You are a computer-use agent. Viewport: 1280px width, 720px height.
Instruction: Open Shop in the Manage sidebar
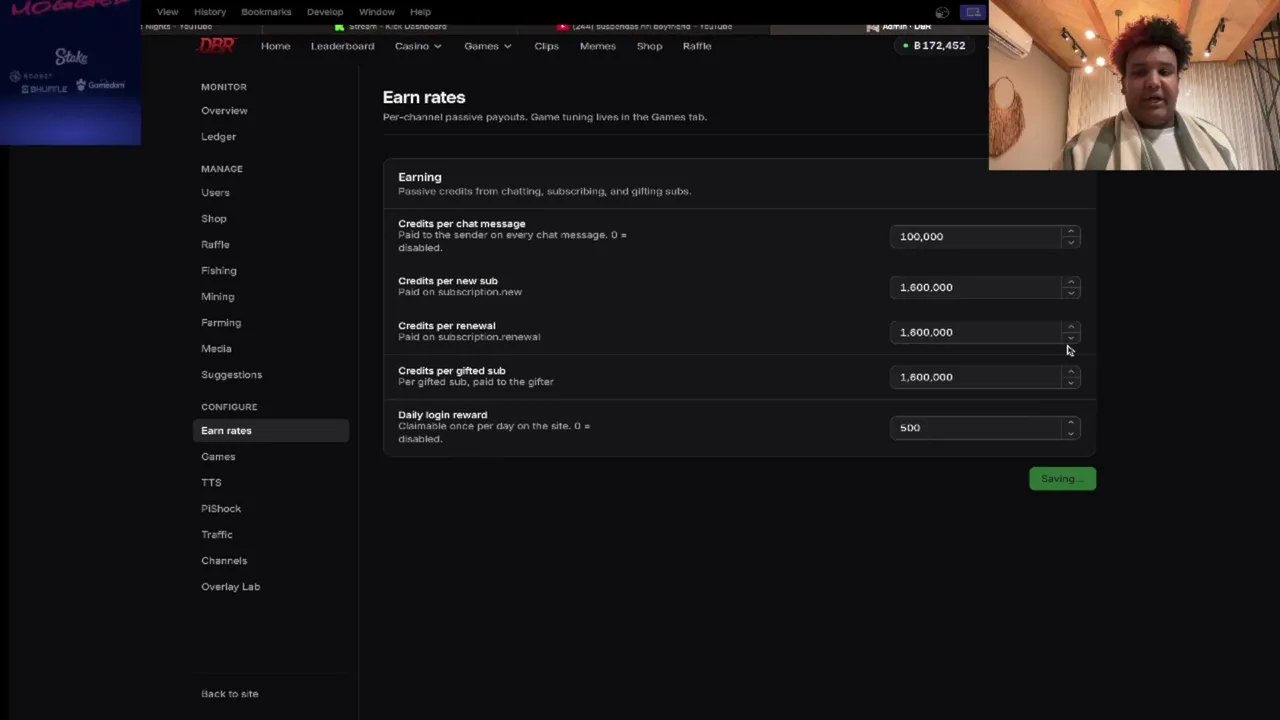(214, 219)
